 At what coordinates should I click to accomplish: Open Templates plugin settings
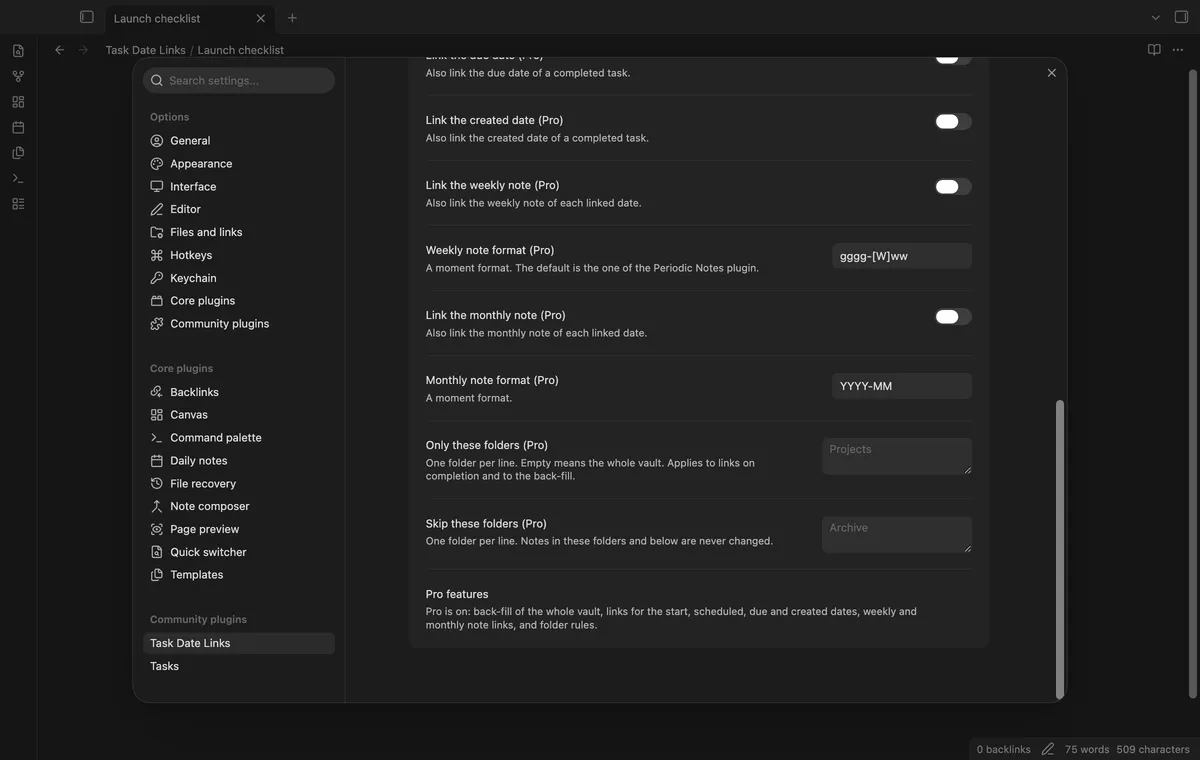pyautogui.click(x=239, y=575)
